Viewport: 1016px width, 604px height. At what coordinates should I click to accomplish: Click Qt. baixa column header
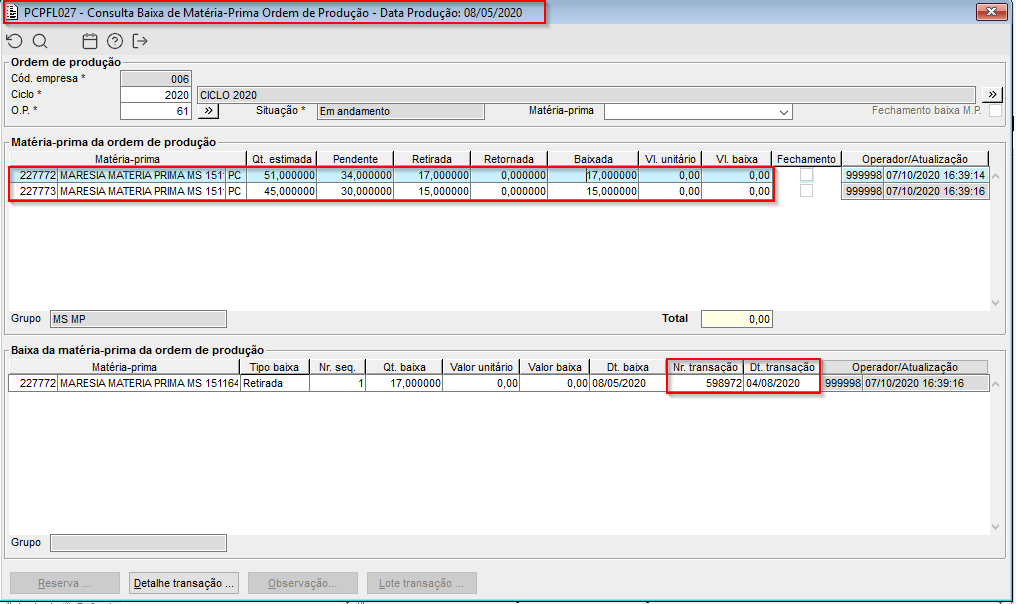coord(404,367)
